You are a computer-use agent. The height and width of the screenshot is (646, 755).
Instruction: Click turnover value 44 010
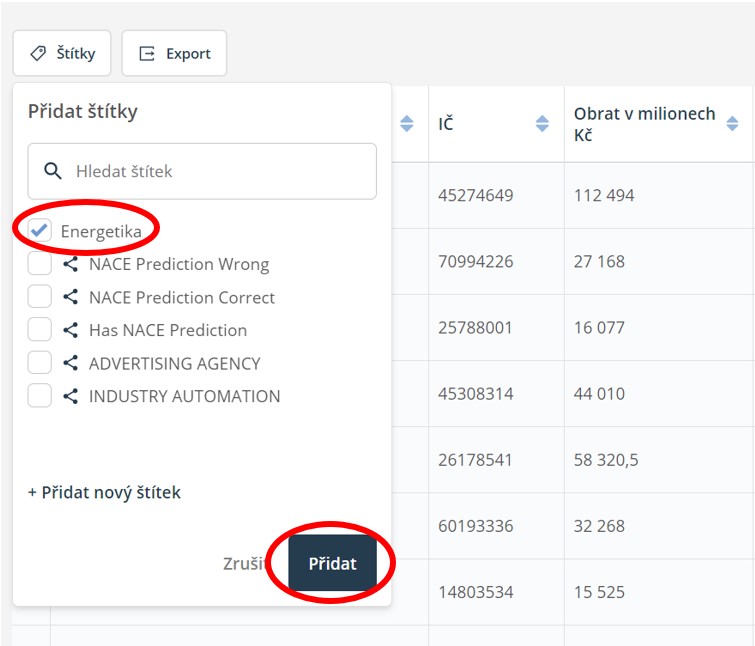(599, 394)
